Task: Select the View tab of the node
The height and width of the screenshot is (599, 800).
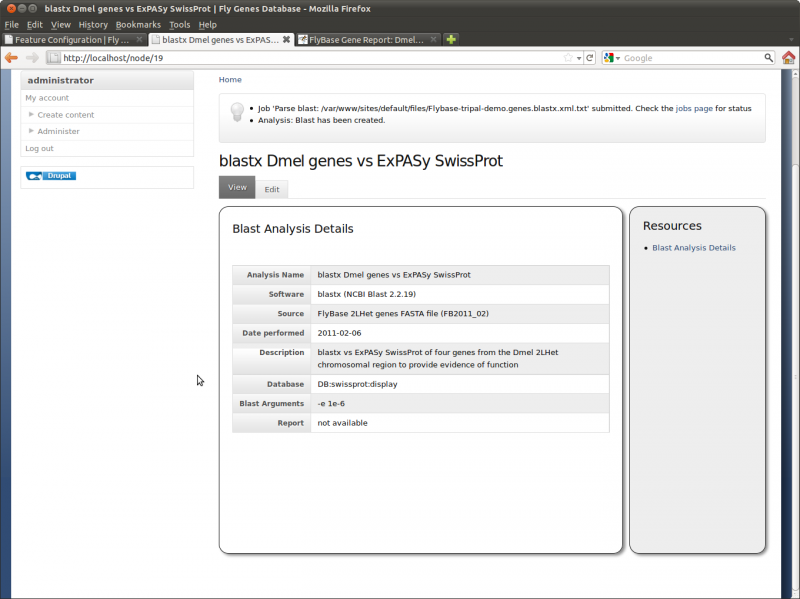Action: coord(237,187)
